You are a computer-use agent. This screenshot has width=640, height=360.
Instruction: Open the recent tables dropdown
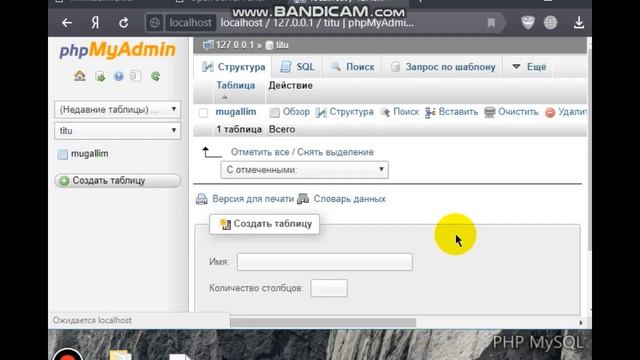click(118, 109)
